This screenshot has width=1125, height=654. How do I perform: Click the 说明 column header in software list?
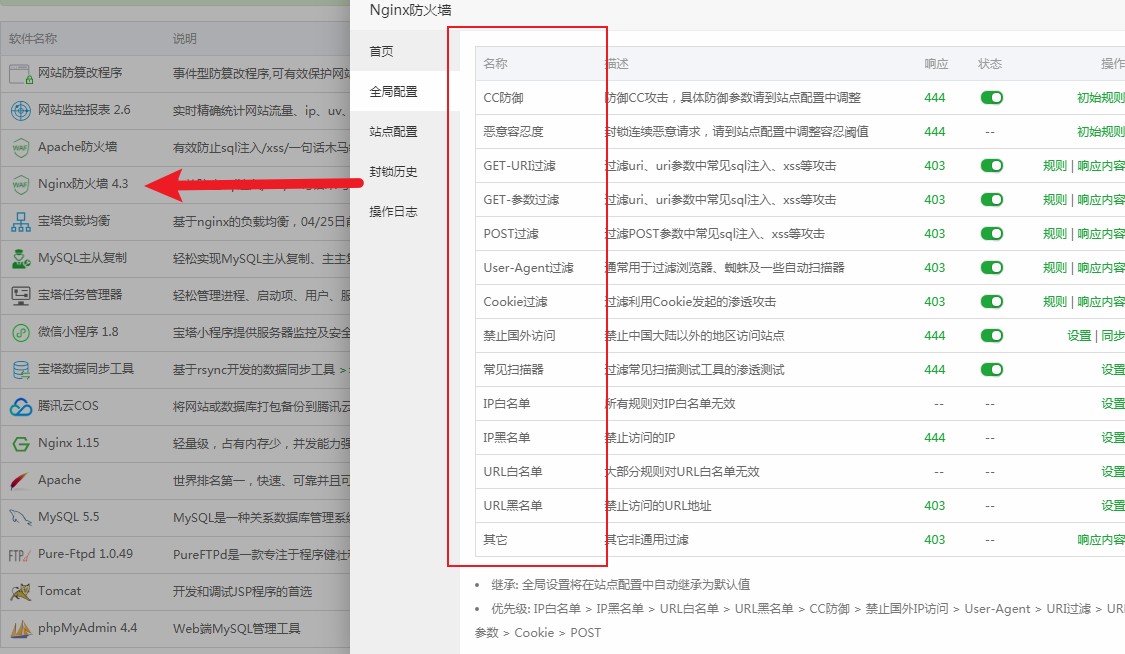[184, 39]
